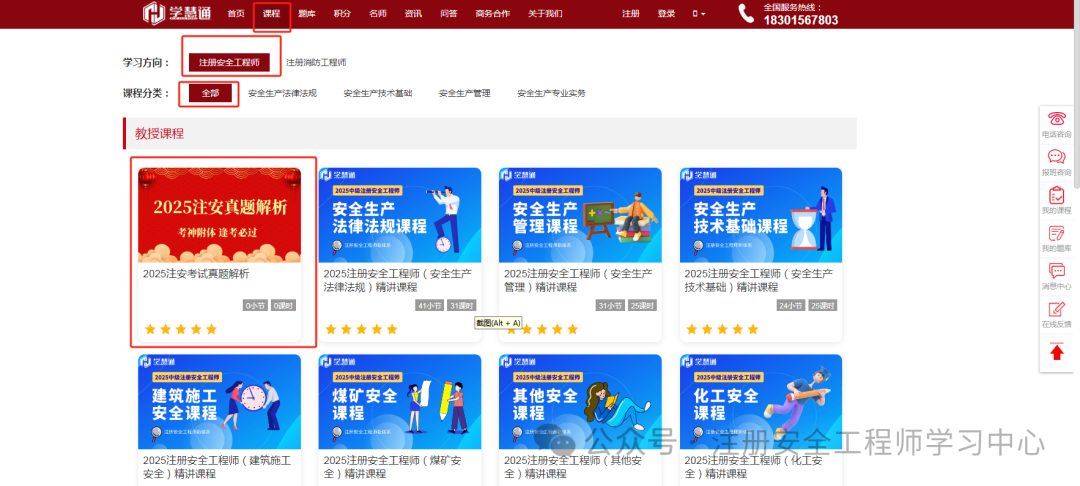
Task: Open 题库 in the top navigation
Action: point(307,14)
